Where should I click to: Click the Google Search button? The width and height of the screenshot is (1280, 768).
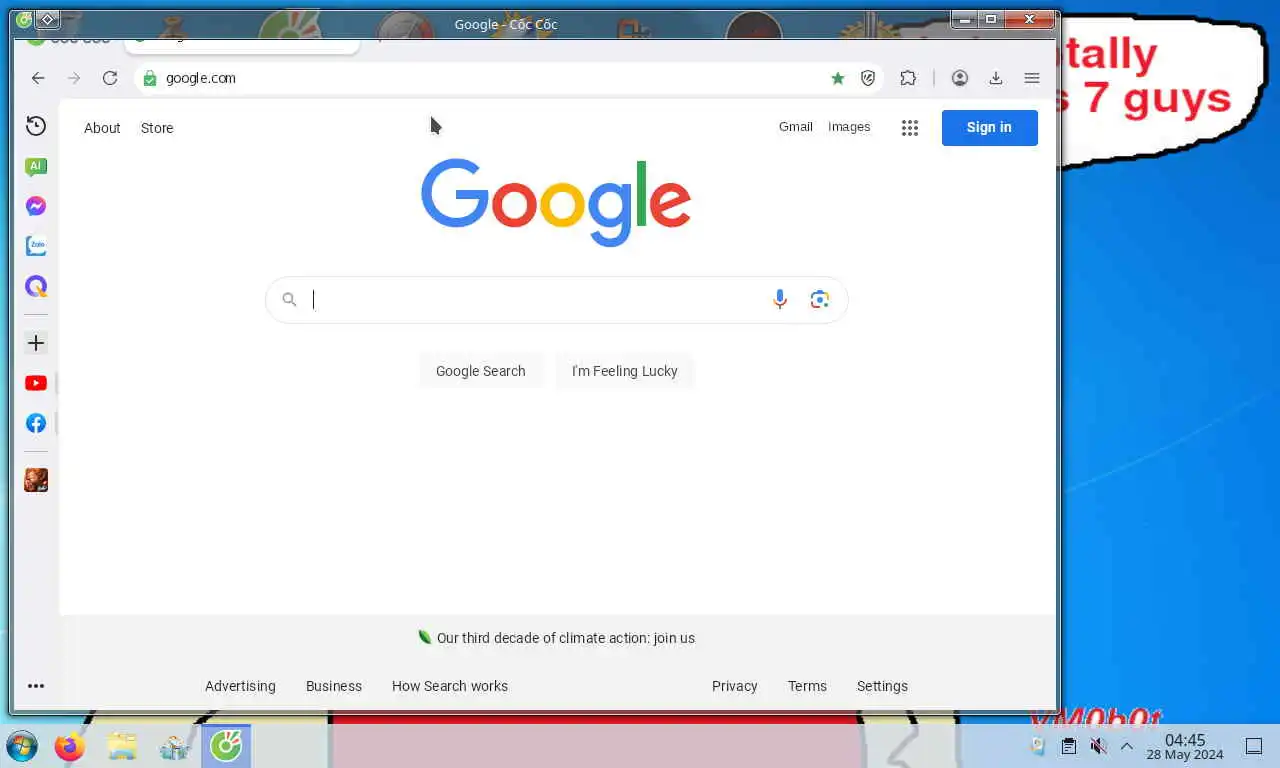tap(480, 371)
